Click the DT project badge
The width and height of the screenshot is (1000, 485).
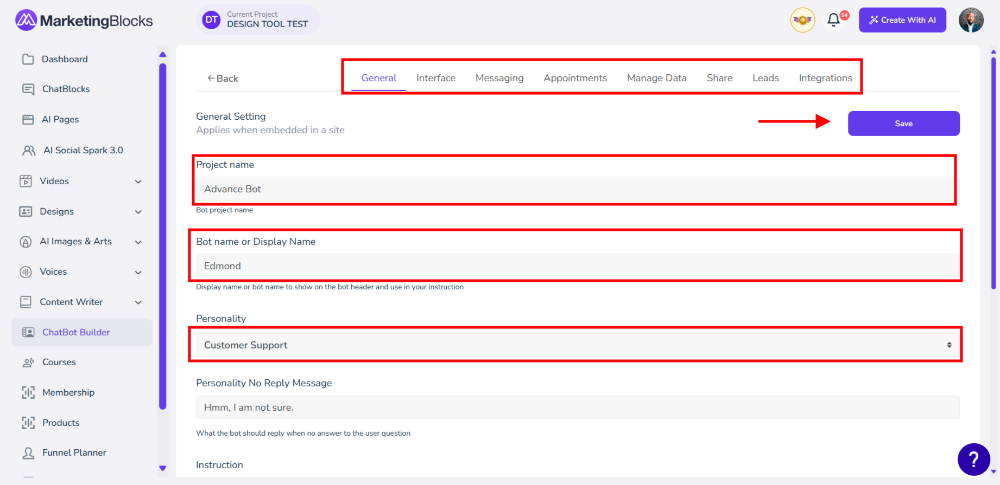(x=211, y=20)
